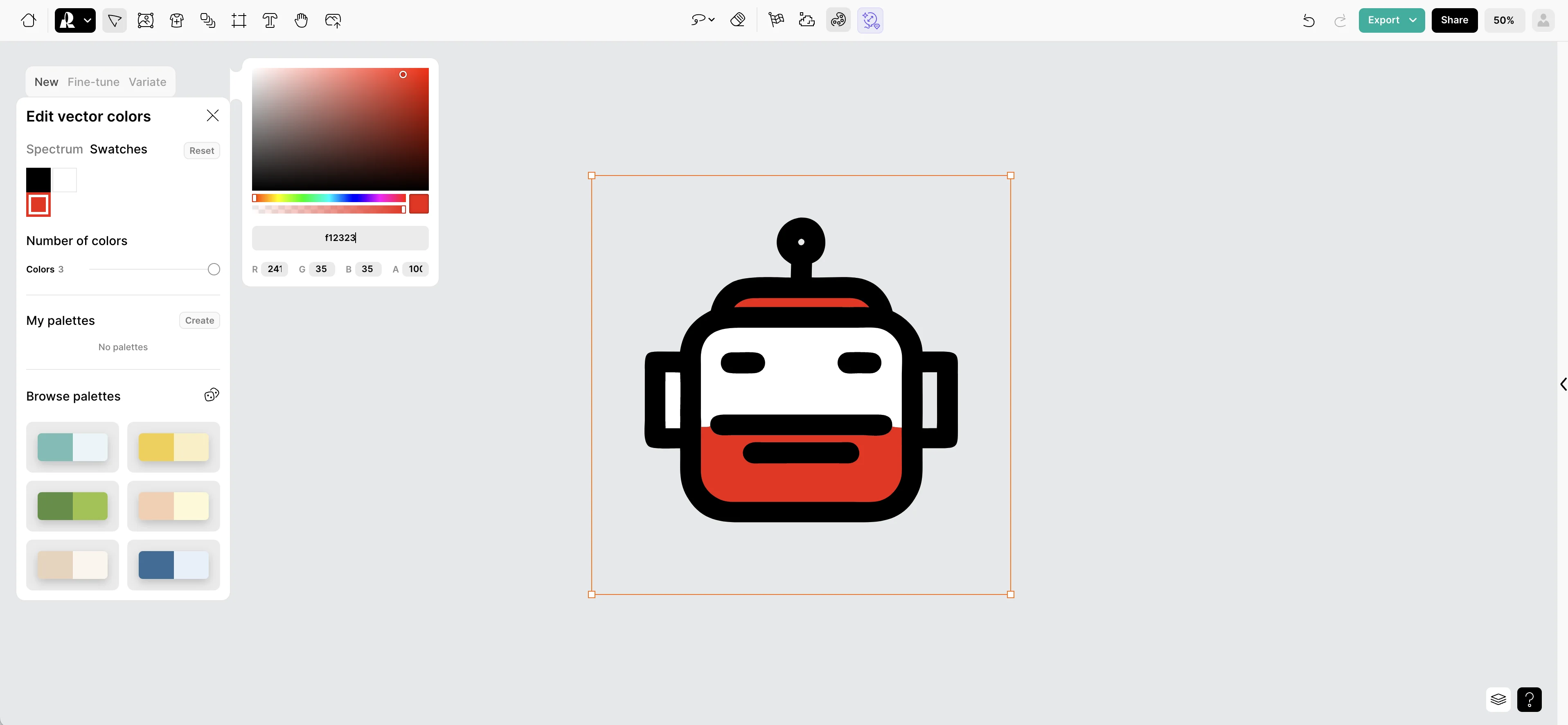The width and height of the screenshot is (1568, 725).
Task: Click the home icon
Action: click(28, 20)
